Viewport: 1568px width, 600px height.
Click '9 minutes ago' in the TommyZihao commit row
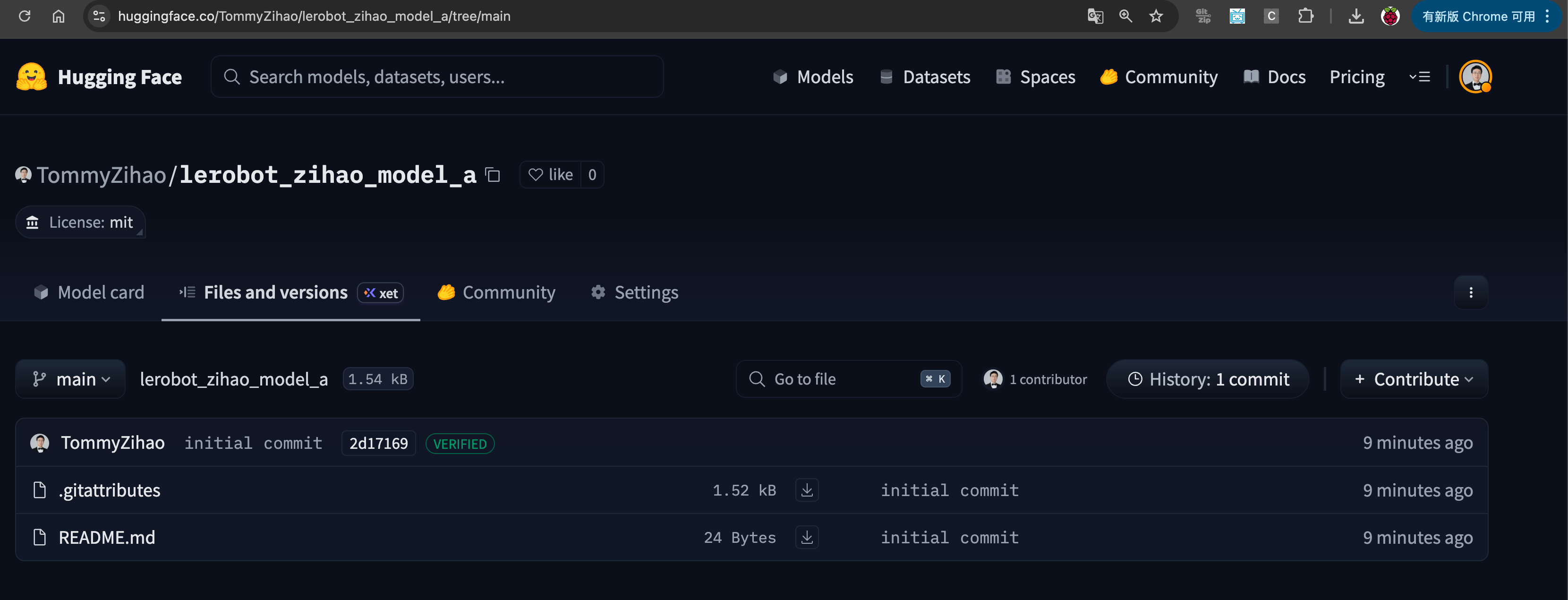[x=1418, y=443]
